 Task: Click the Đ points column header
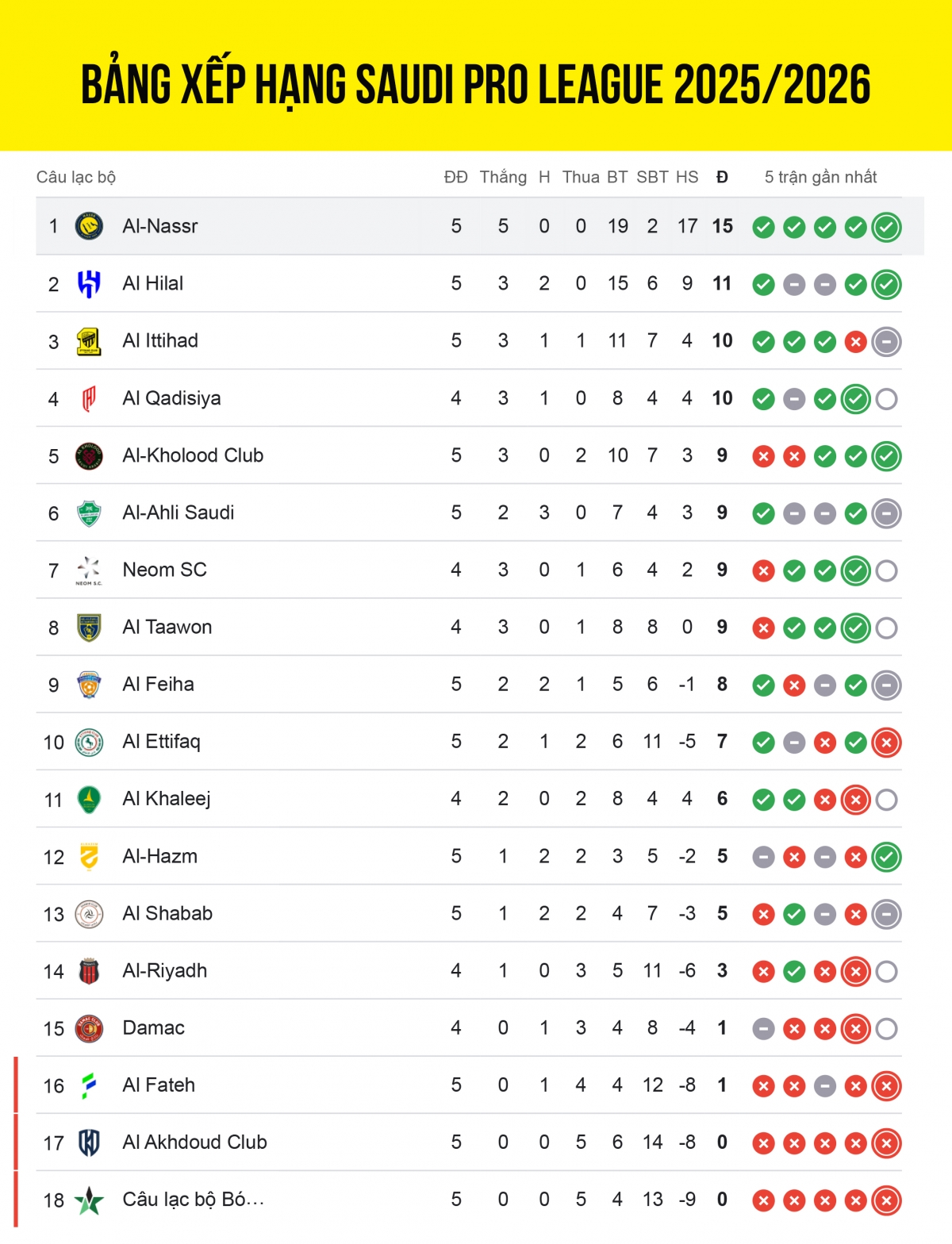coord(722,177)
